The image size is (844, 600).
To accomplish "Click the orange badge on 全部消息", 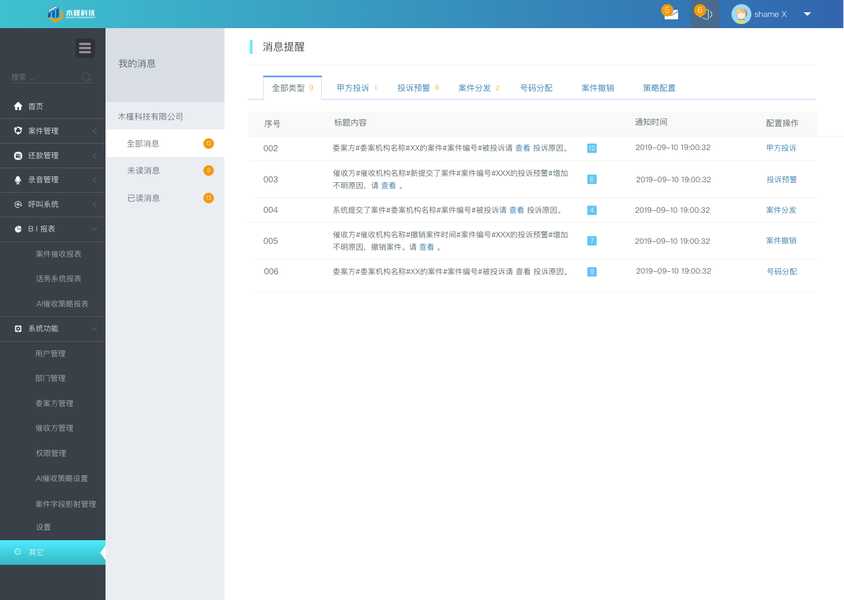I will pos(208,143).
